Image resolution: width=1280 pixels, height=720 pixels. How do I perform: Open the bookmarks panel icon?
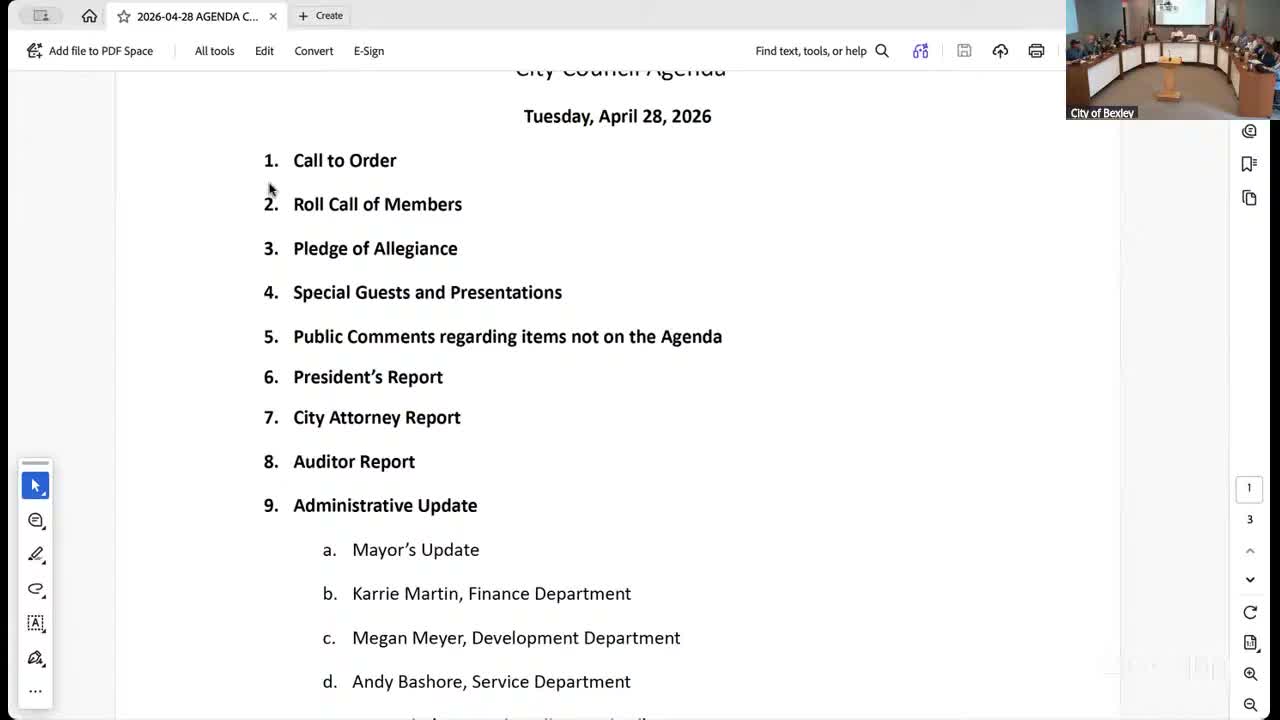coord(1249,164)
